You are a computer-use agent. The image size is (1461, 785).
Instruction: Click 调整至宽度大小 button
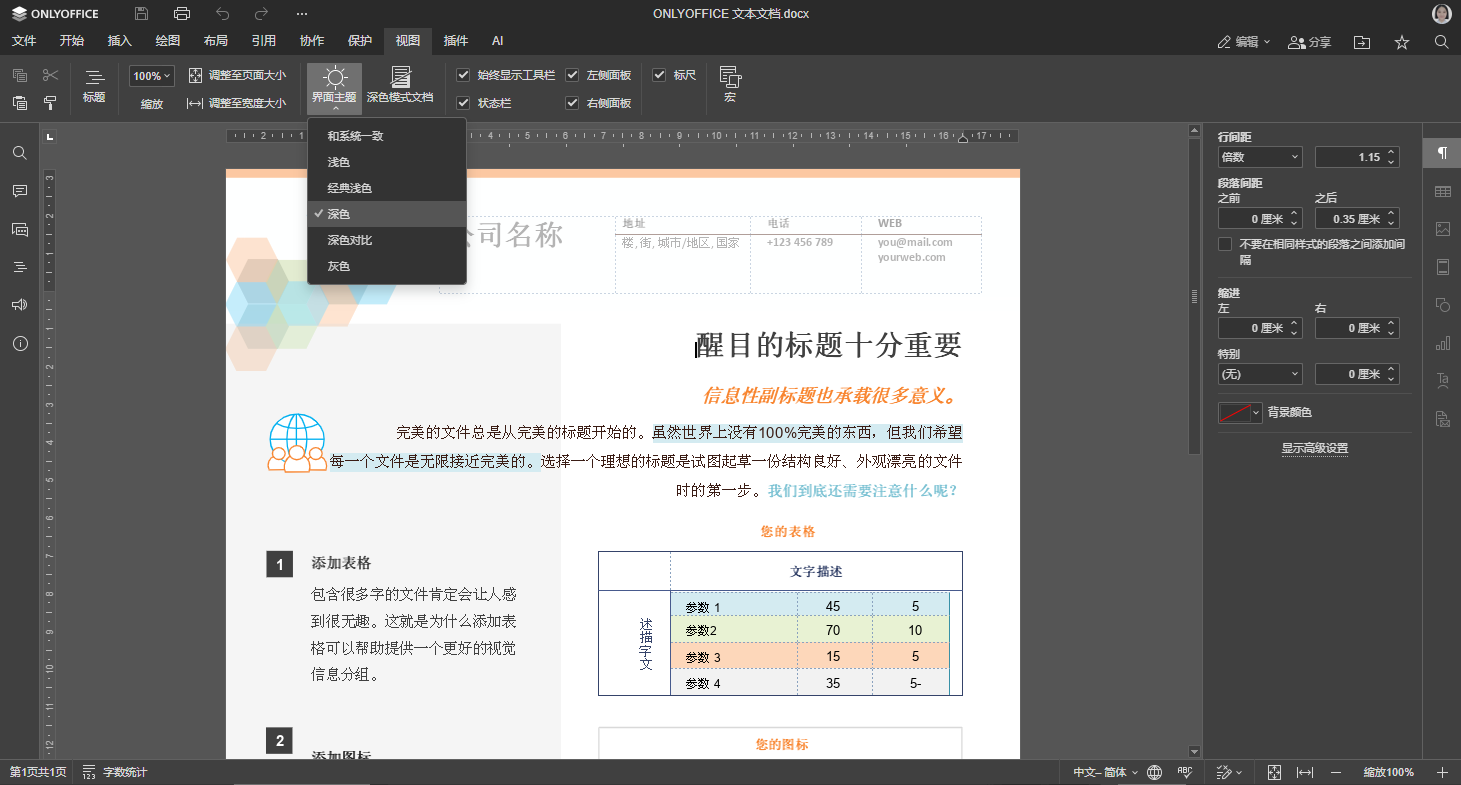point(236,103)
